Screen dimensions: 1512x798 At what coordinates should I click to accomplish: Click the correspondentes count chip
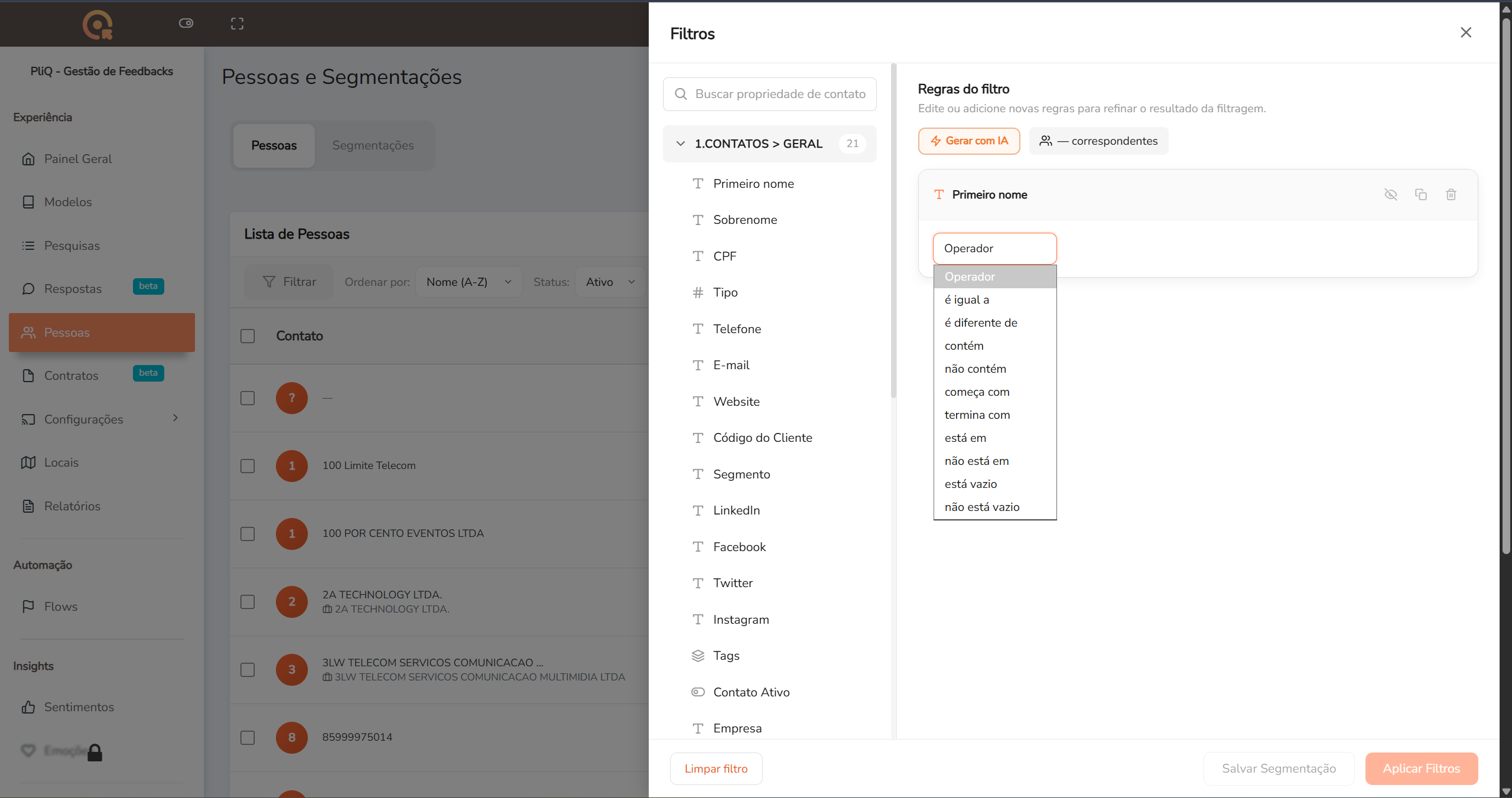coord(1098,141)
